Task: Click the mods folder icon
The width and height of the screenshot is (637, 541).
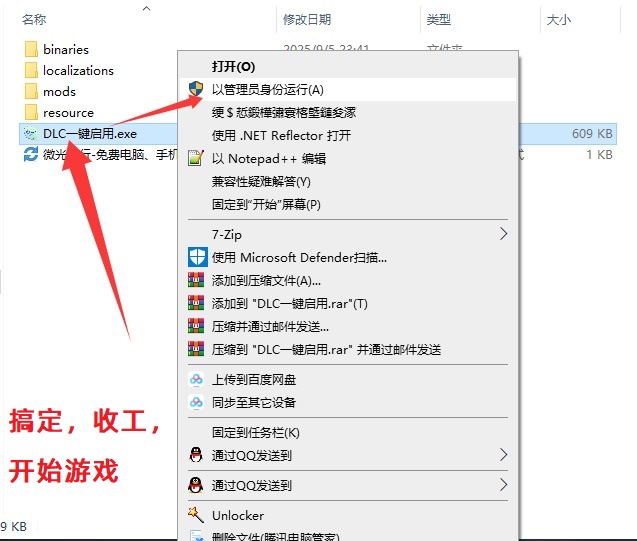Action: [x=31, y=91]
